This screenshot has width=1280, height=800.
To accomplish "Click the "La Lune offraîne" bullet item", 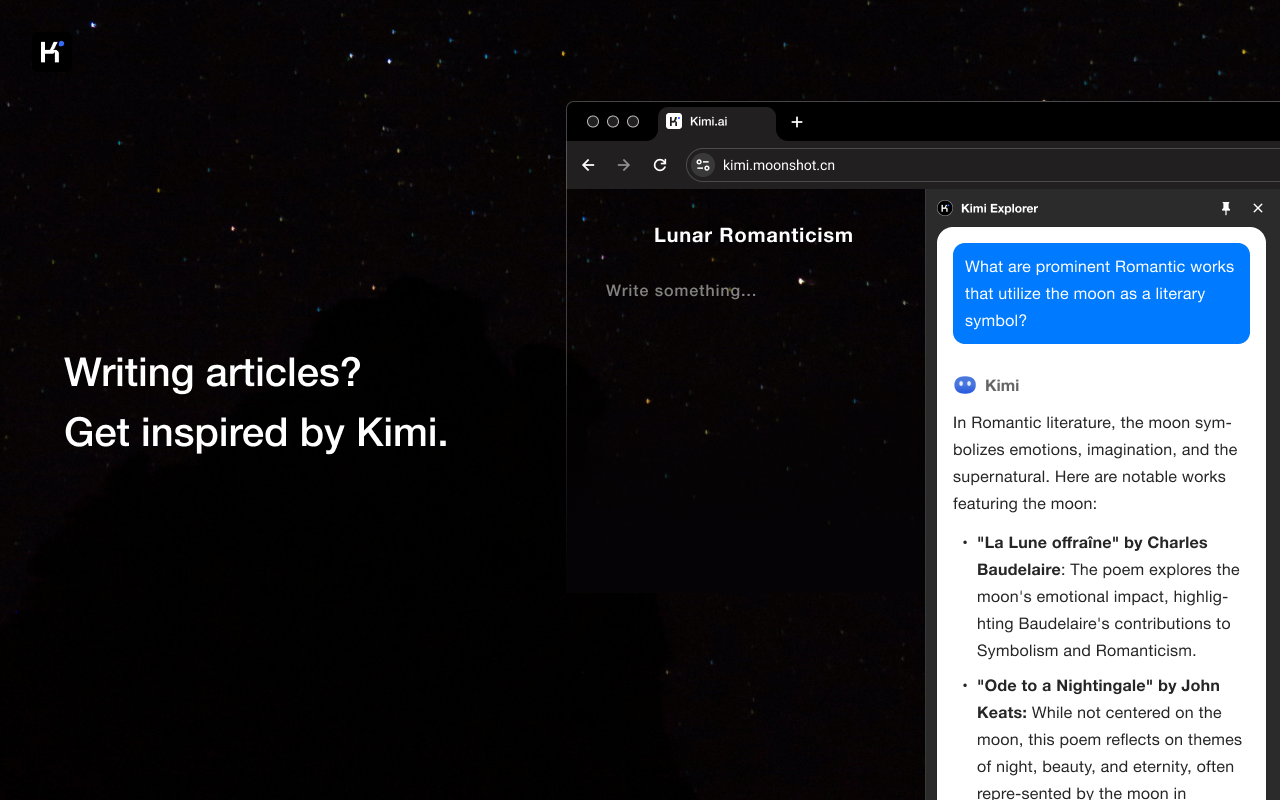I will 1106,596.
